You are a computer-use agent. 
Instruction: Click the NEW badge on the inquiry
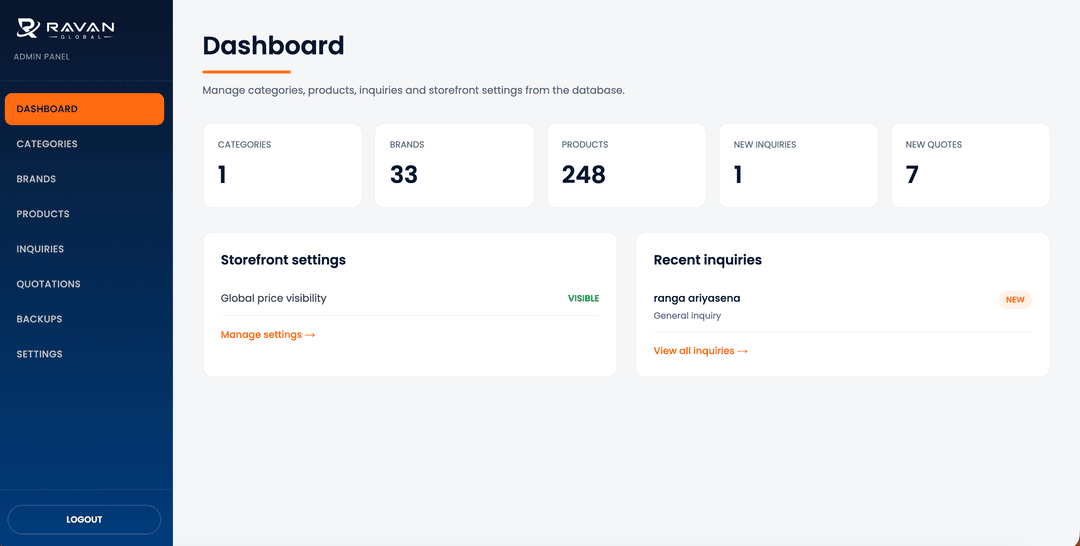pos(1015,300)
